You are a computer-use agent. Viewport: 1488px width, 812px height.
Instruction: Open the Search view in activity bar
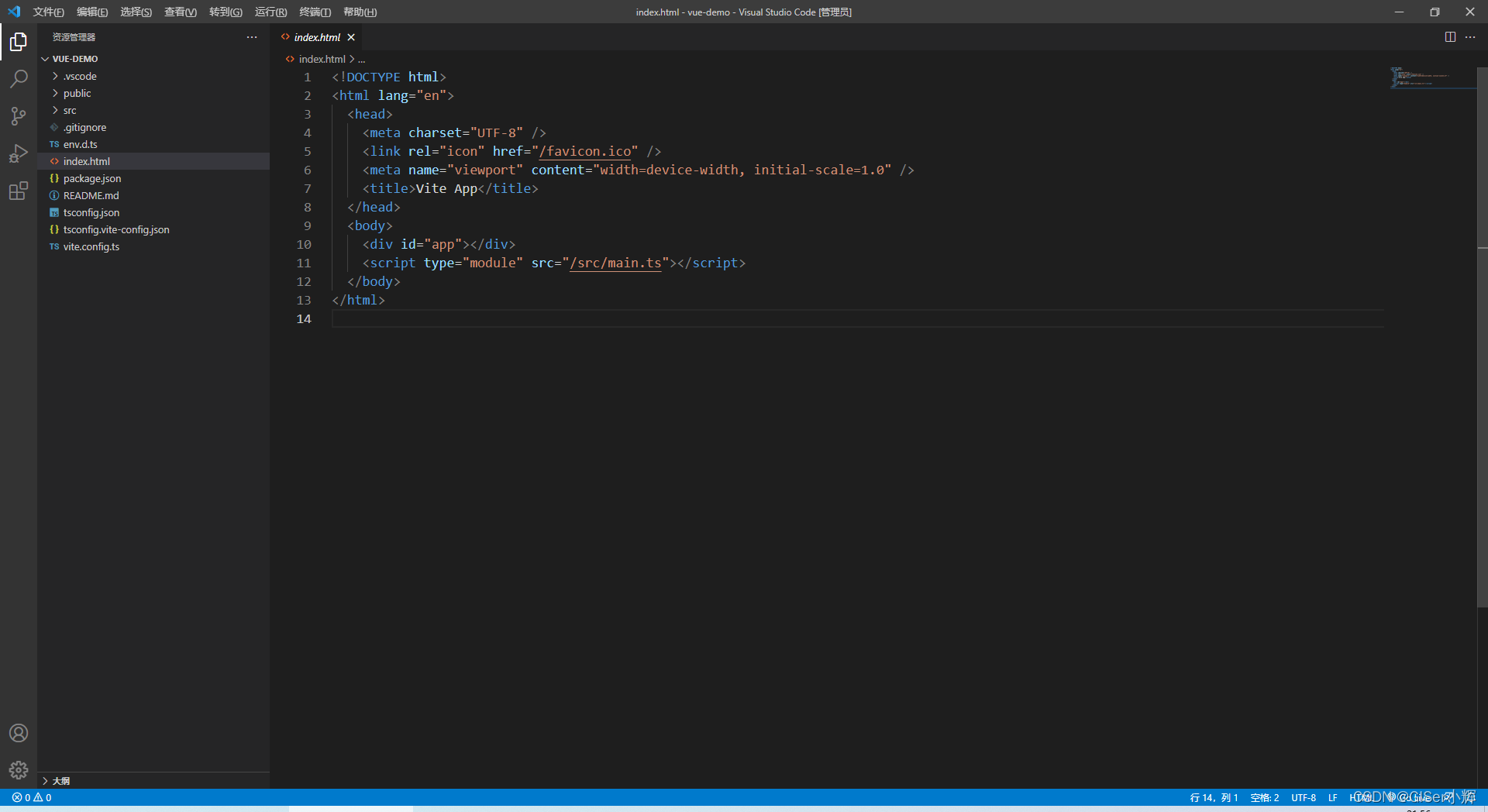pyautogui.click(x=19, y=79)
